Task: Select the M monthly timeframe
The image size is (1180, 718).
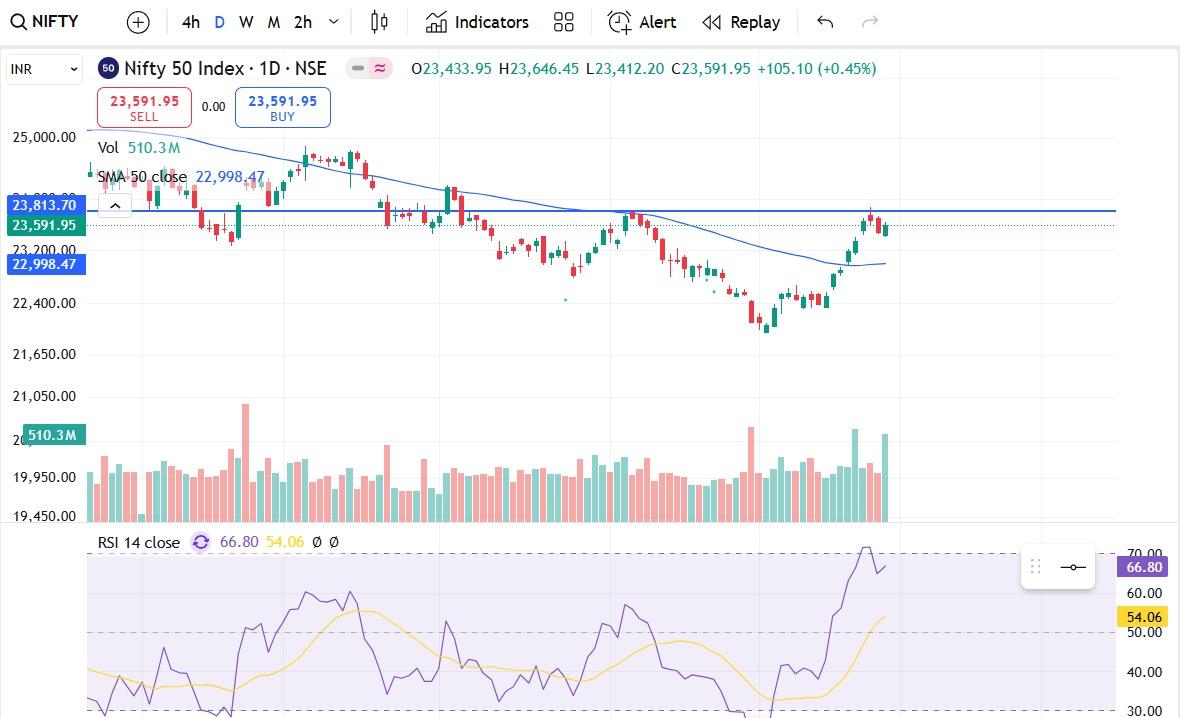Action: click(274, 23)
